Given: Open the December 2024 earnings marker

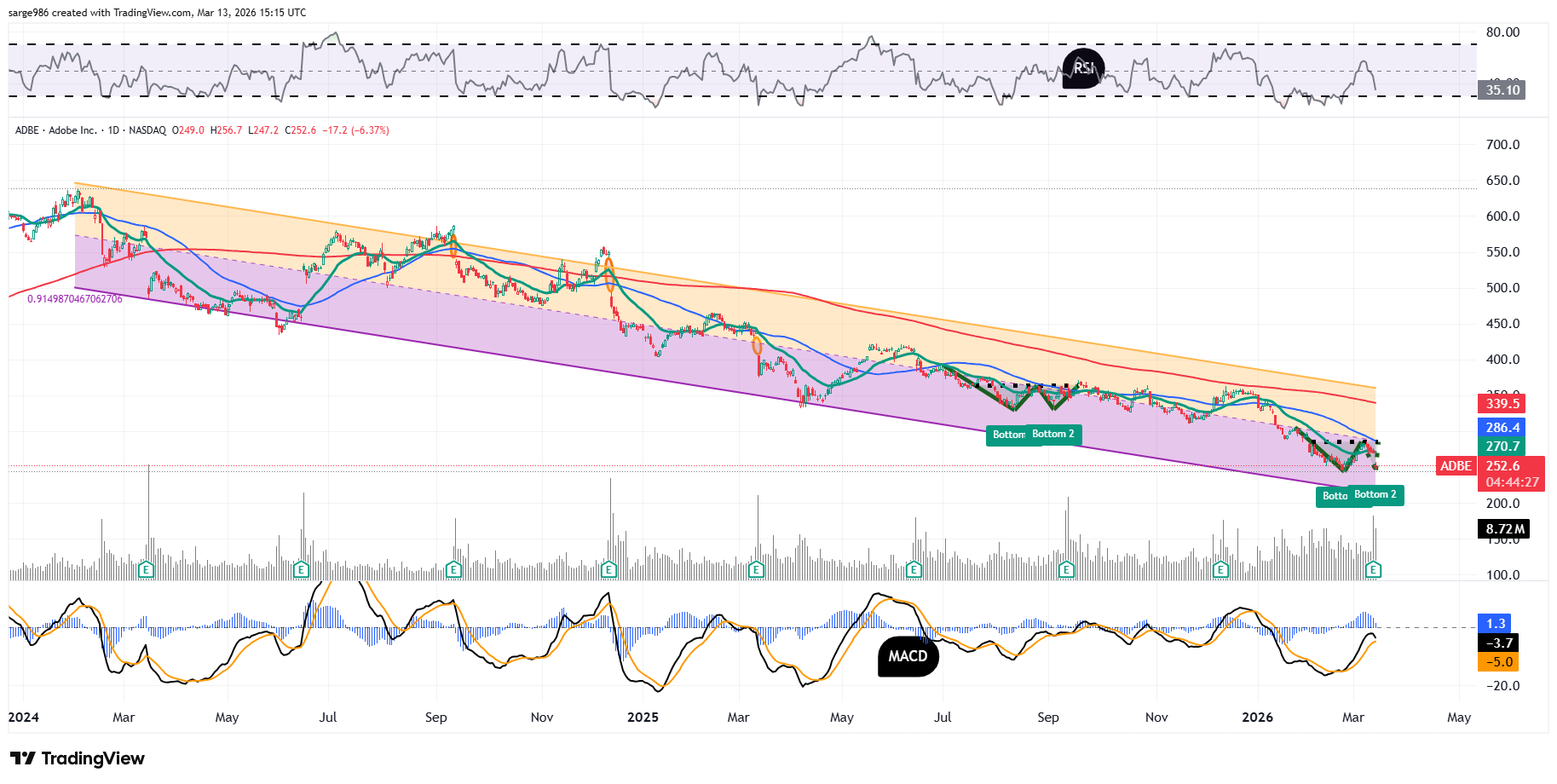Looking at the screenshot, I should tap(608, 569).
